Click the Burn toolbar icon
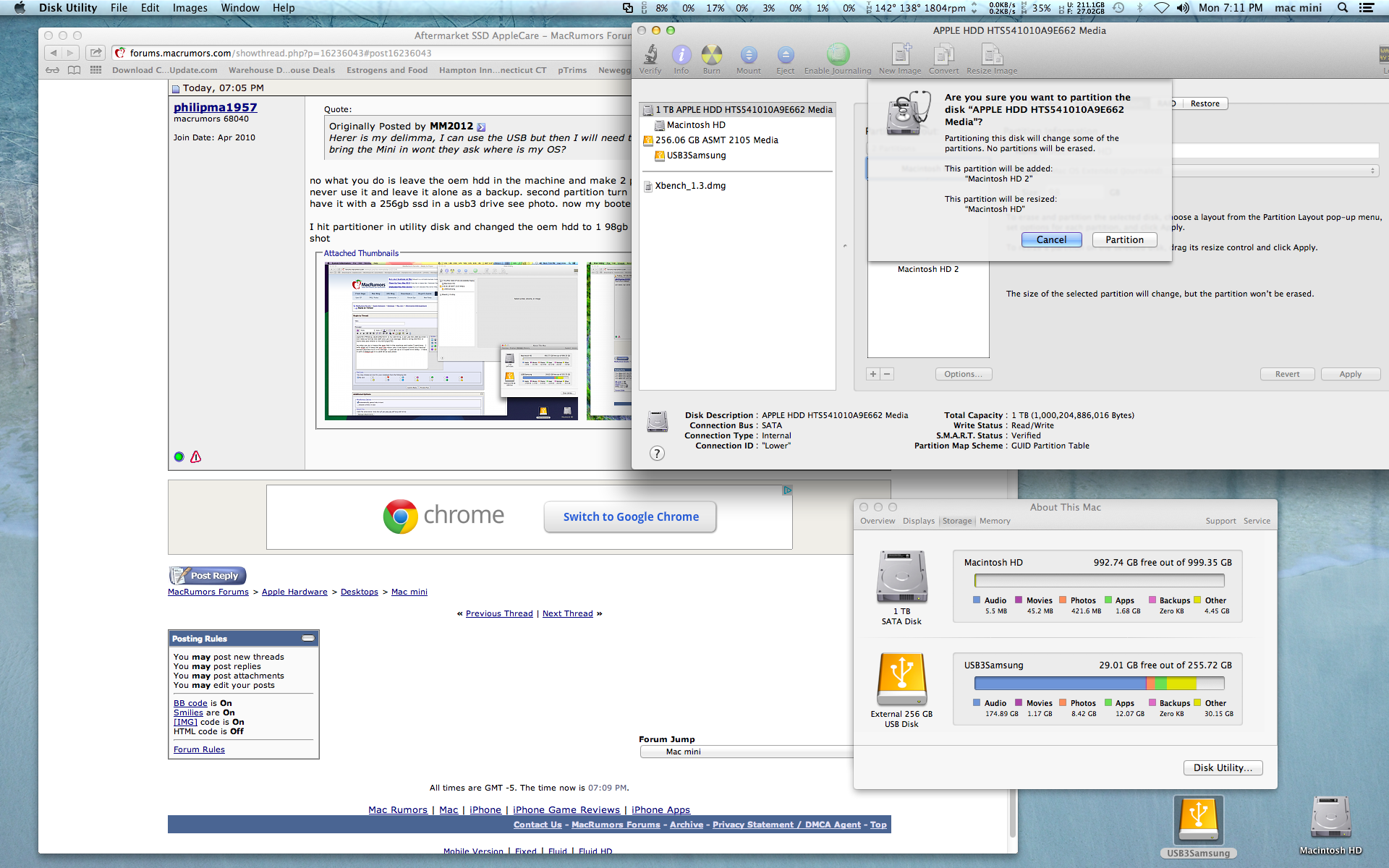Image resolution: width=1389 pixels, height=868 pixels. point(712,59)
